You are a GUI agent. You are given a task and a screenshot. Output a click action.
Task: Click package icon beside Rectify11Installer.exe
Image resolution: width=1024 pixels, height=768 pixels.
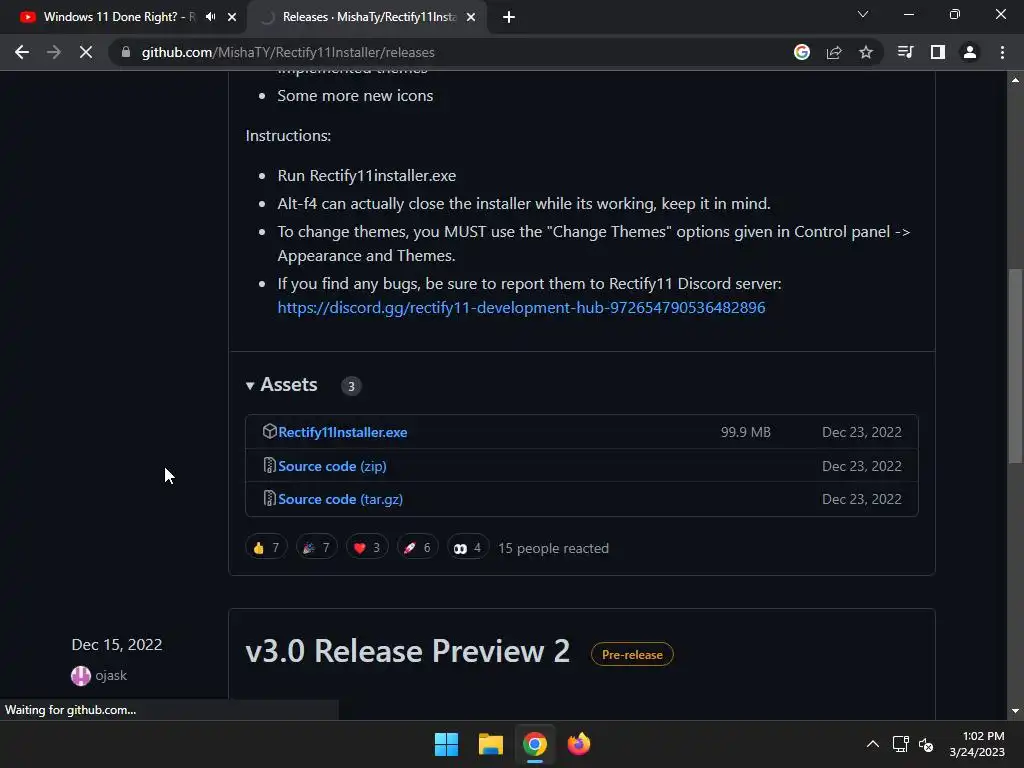point(269,431)
